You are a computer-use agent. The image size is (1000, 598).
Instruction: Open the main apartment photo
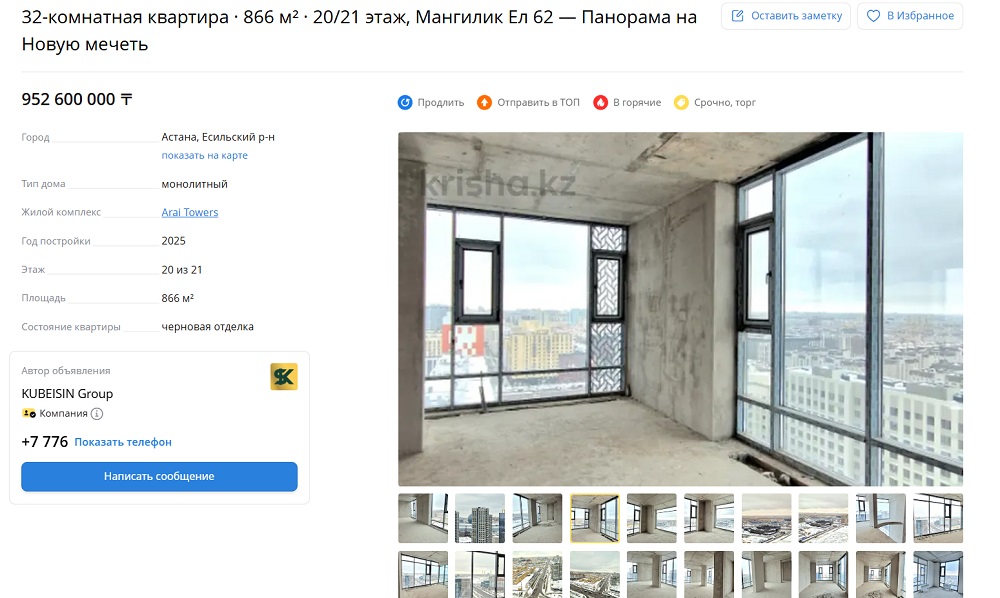(680, 309)
